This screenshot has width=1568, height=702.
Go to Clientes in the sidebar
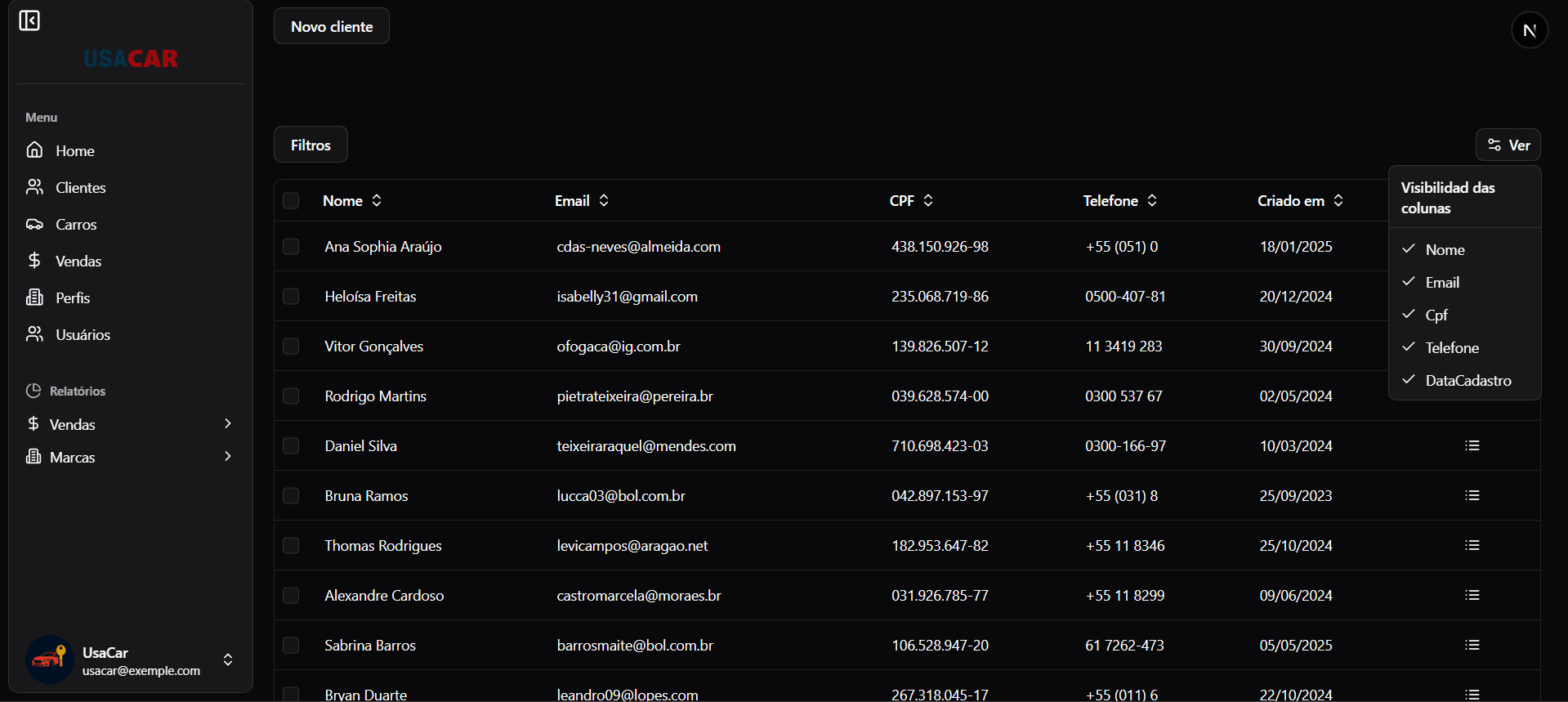click(x=80, y=188)
